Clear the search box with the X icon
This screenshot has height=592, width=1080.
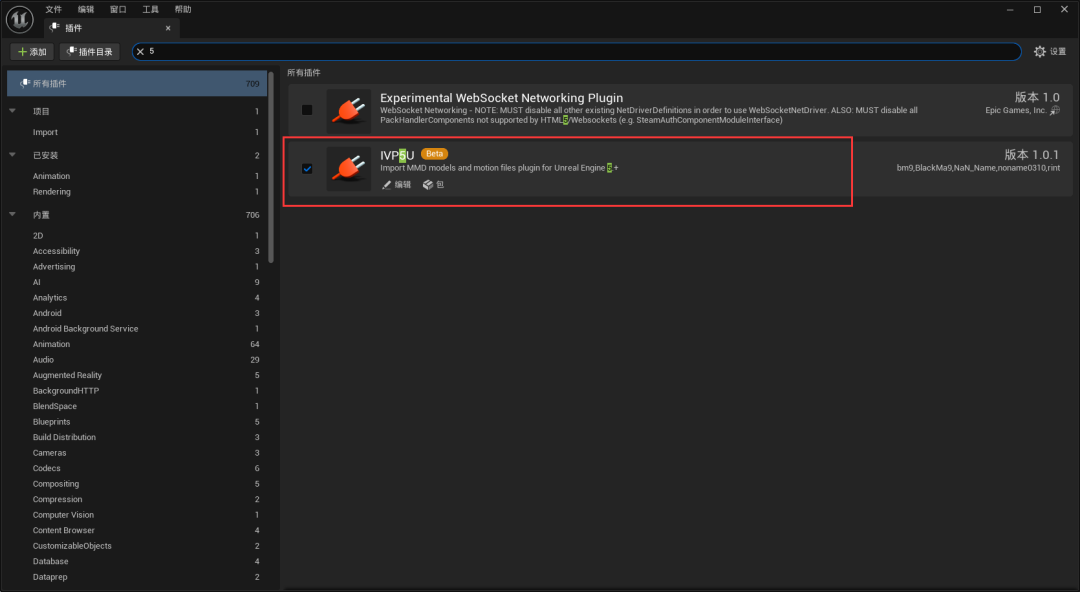(x=141, y=52)
